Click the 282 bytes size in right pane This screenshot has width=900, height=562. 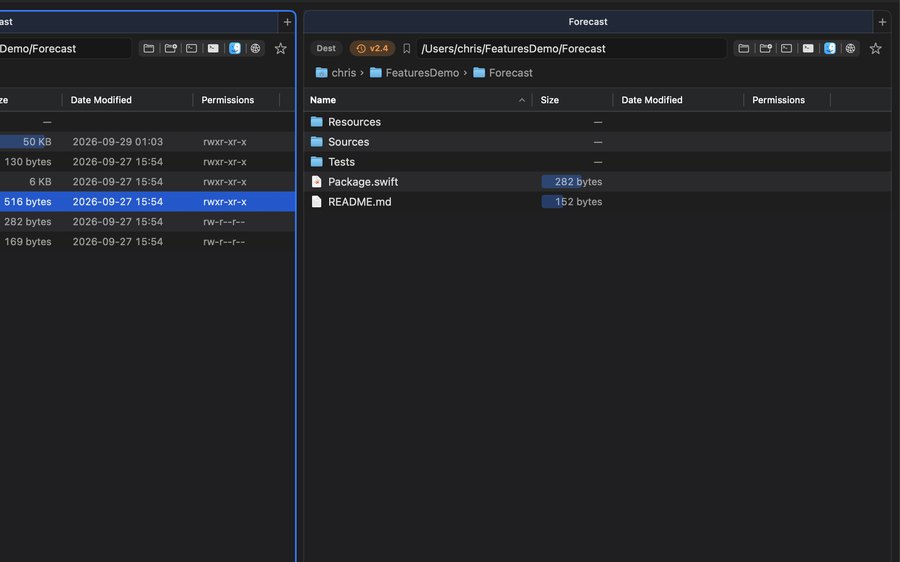coord(578,181)
